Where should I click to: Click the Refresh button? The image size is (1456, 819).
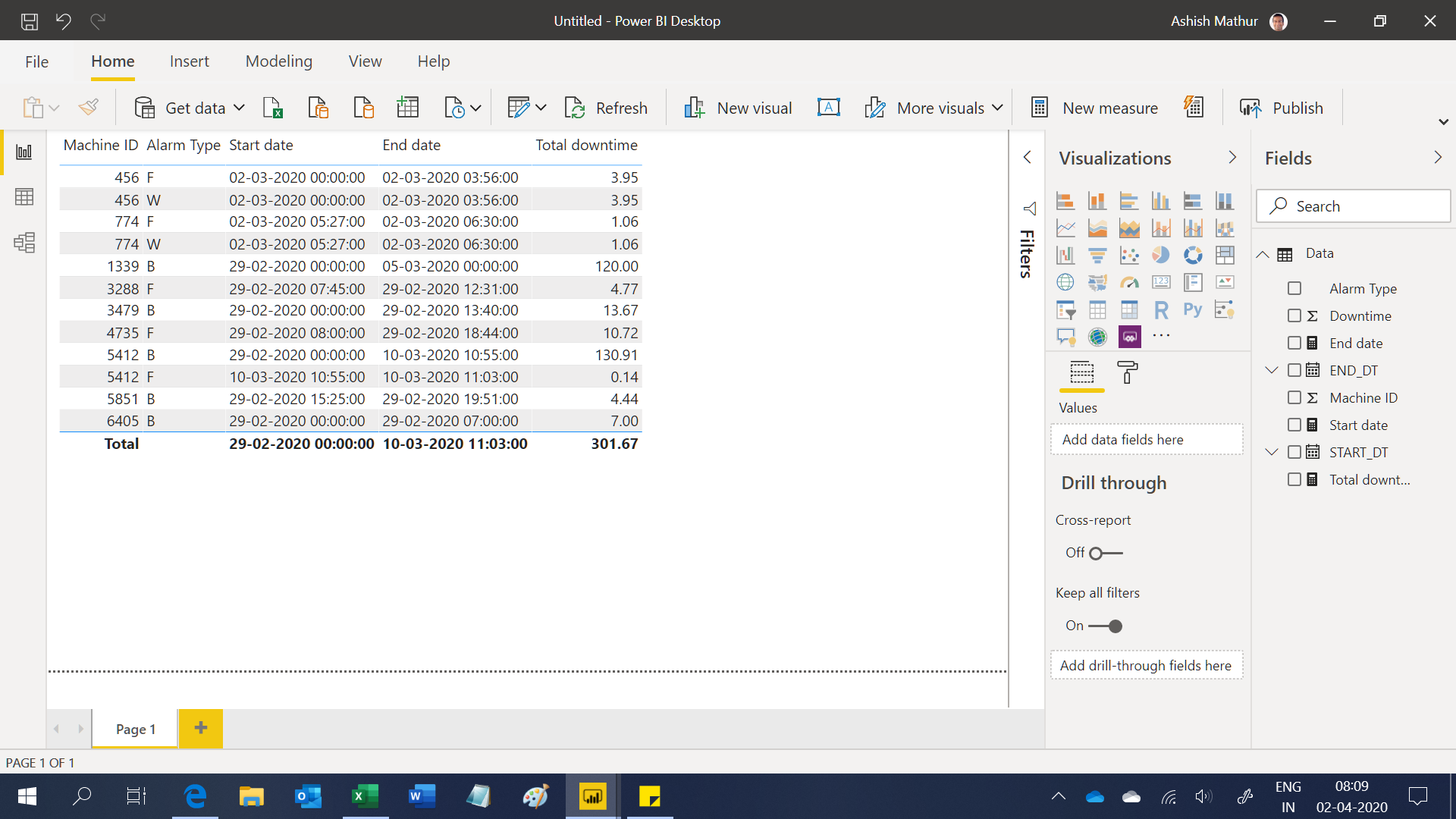coord(606,108)
